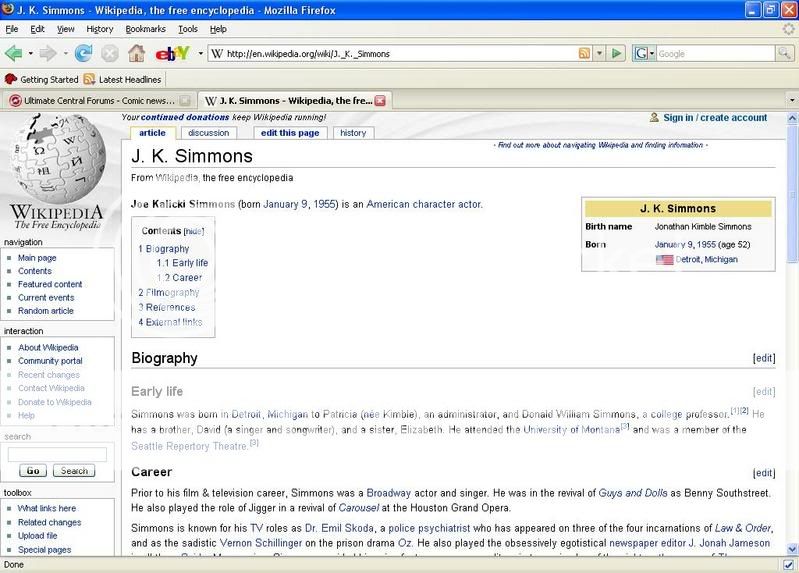Viewport: 799px width, 573px height.
Task: Click the Search button in sidebar
Action: [74, 471]
